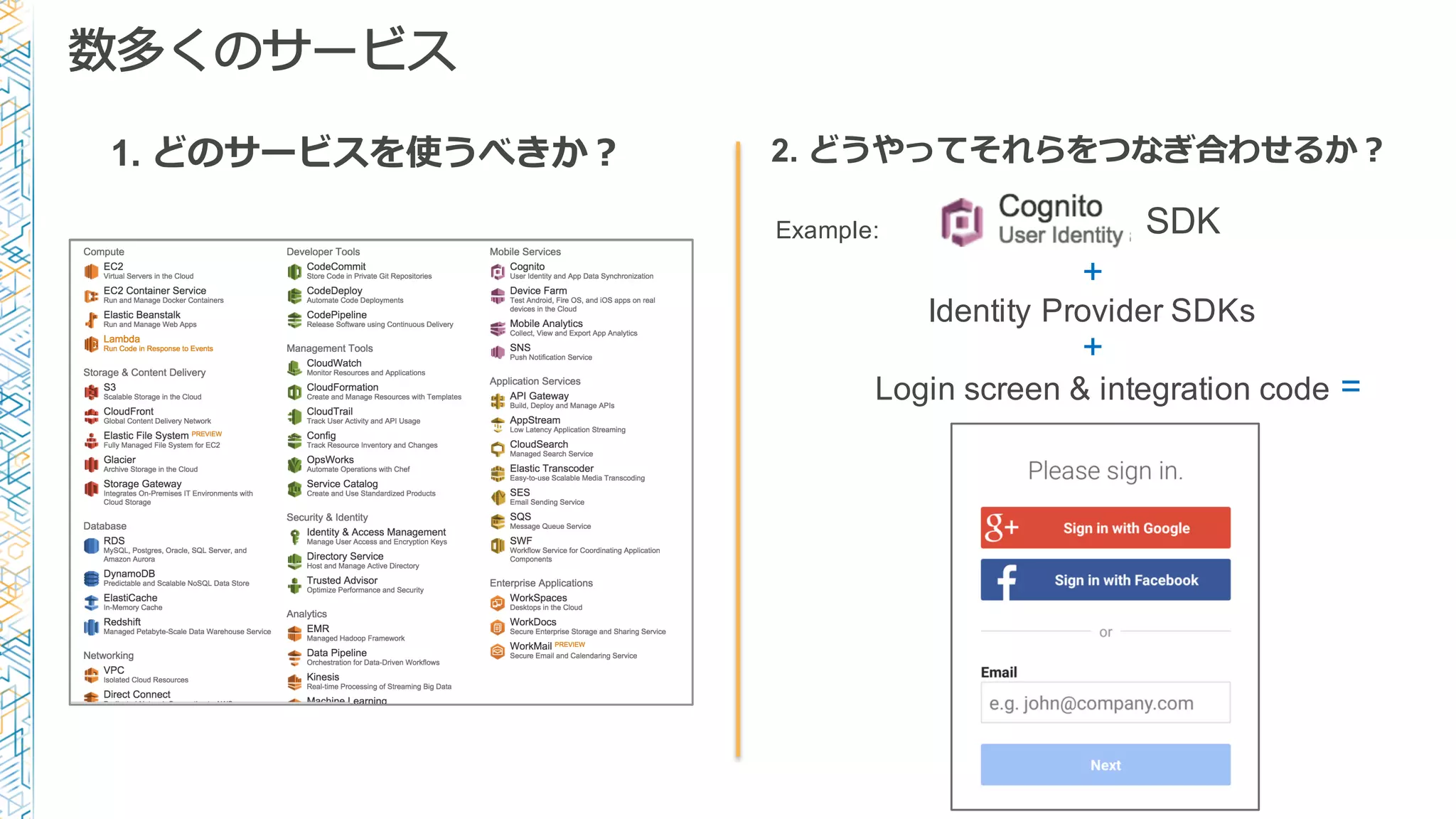Image resolution: width=1456 pixels, height=819 pixels.
Task: Open the Direct Connect link
Action: (136, 695)
